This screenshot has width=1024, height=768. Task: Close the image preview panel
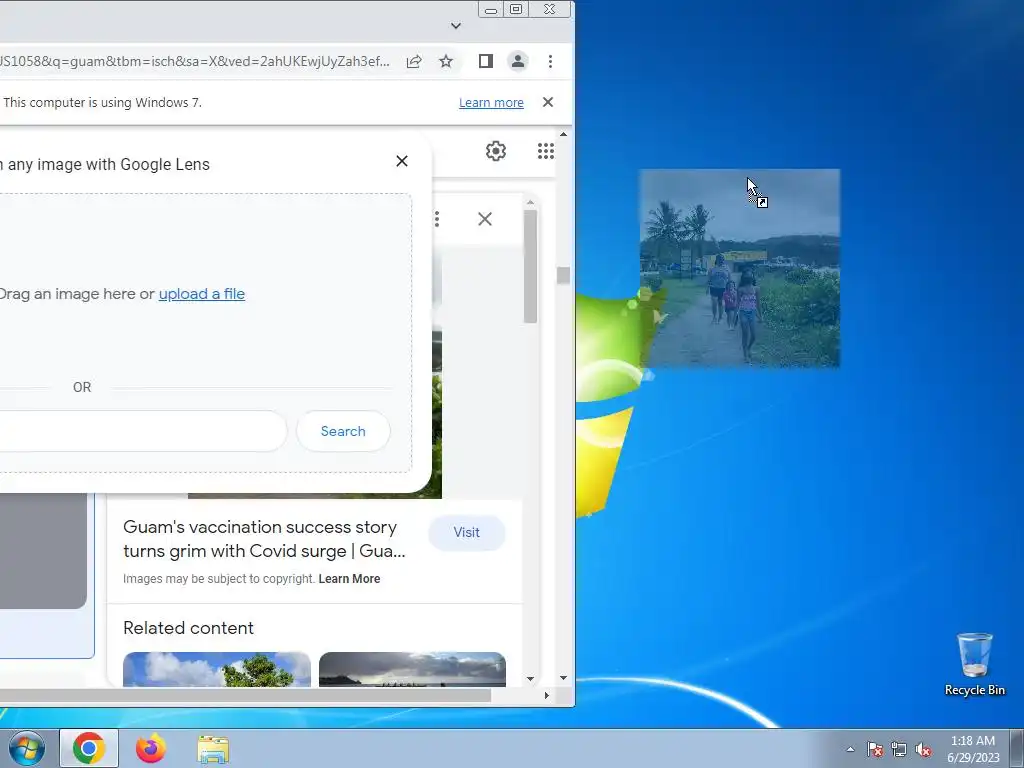pyautogui.click(x=485, y=219)
